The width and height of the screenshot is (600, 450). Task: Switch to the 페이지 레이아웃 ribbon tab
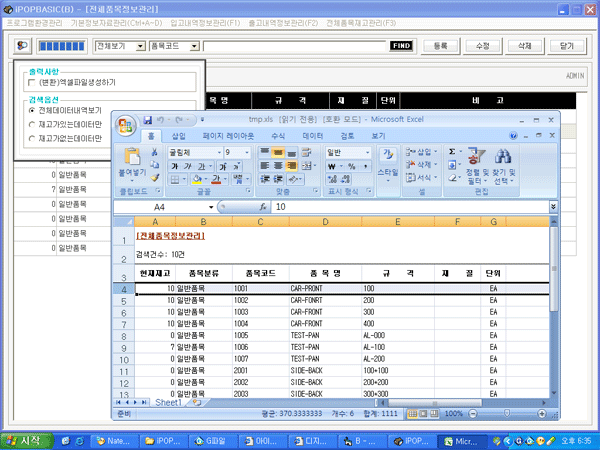click(228, 136)
